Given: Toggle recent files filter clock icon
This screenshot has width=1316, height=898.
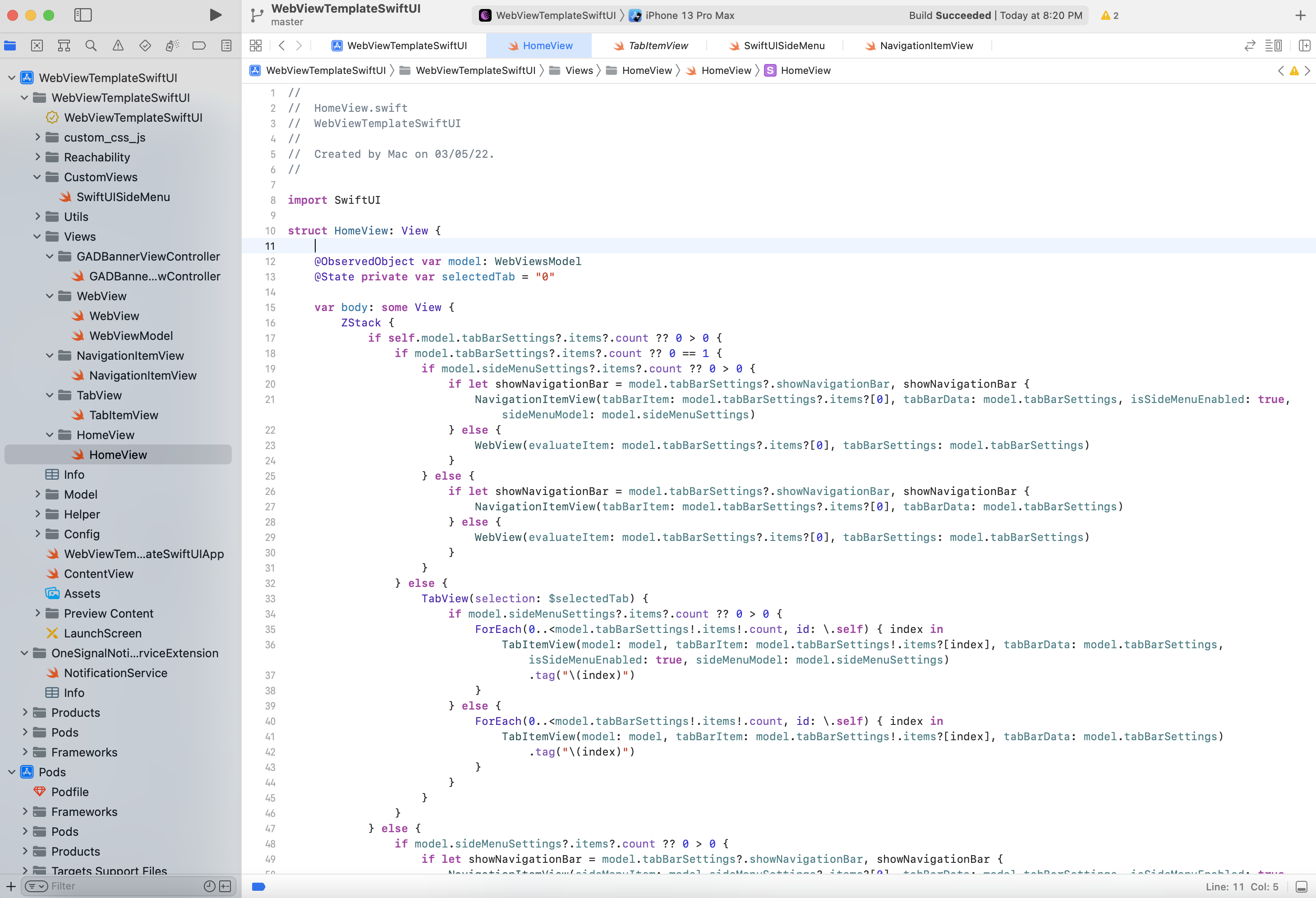Looking at the screenshot, I should [x=210, y=886].
